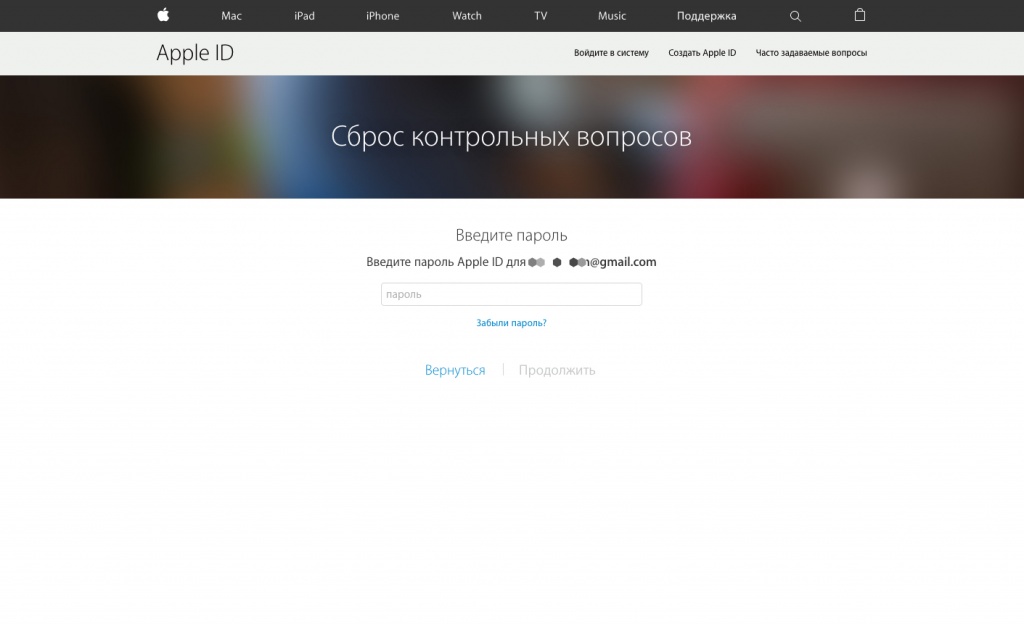Open the search magnifier icon
The width and height of the screenshot is (1024, 624).
click(795, 16)
